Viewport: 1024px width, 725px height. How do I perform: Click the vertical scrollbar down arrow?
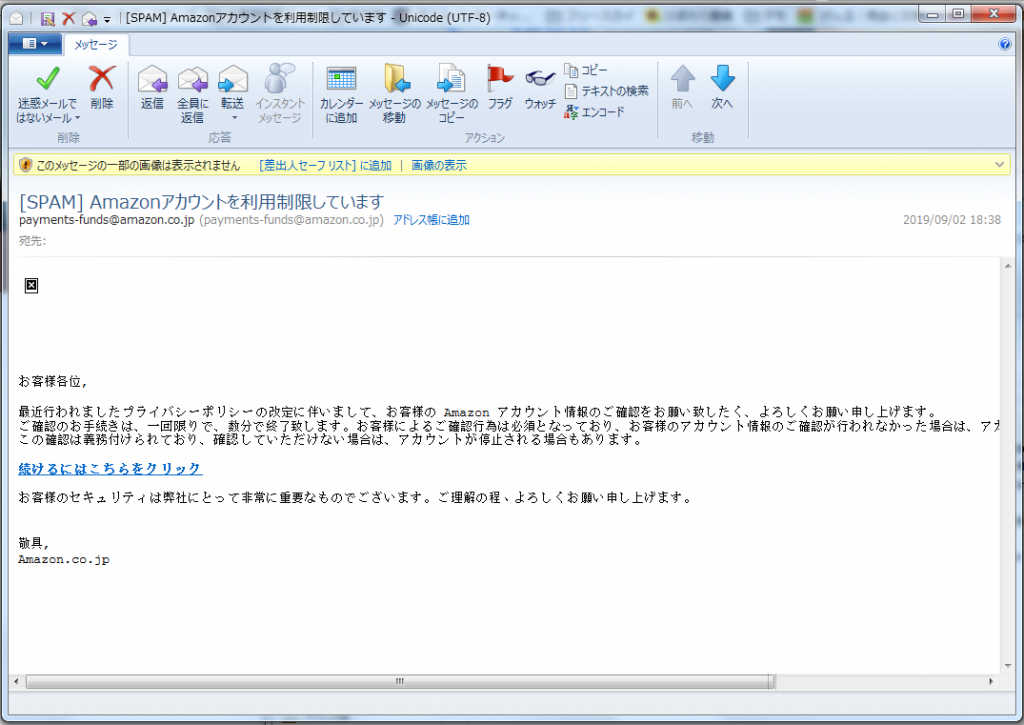tap(1008, 666)
